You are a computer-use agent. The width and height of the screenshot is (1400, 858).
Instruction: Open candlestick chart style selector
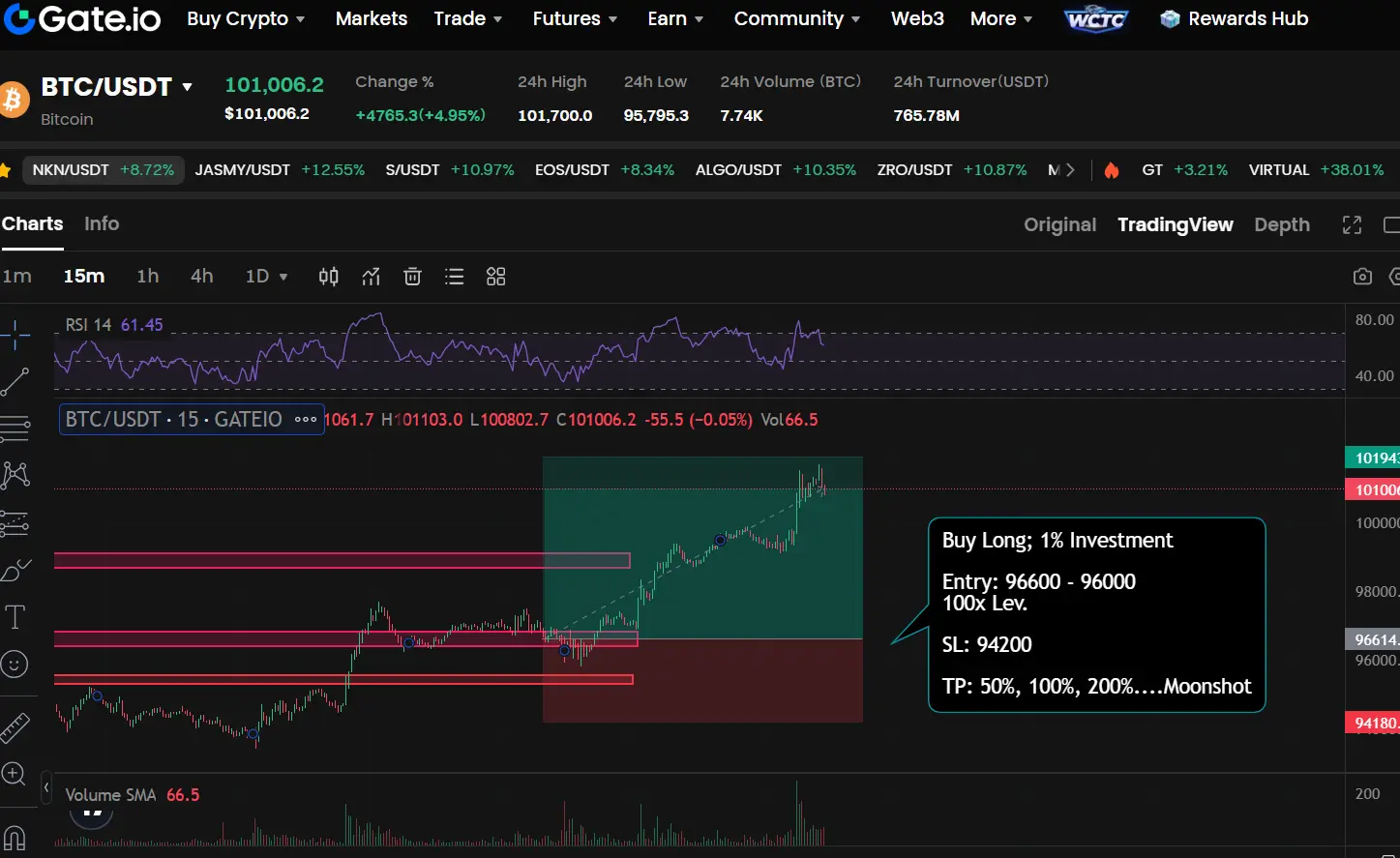pyautogui.click(x=329, y=277)
